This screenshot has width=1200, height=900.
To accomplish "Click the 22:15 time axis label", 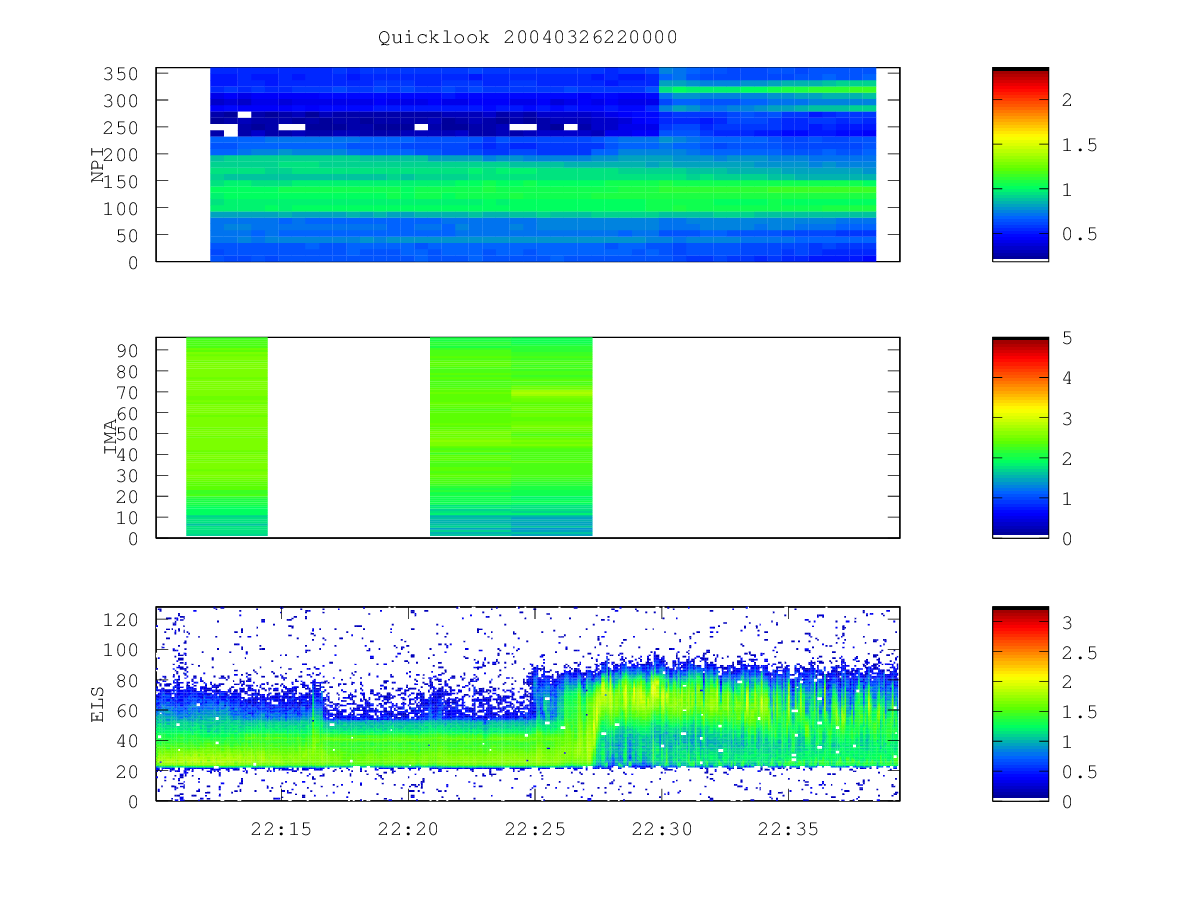I will pos(280,829).
